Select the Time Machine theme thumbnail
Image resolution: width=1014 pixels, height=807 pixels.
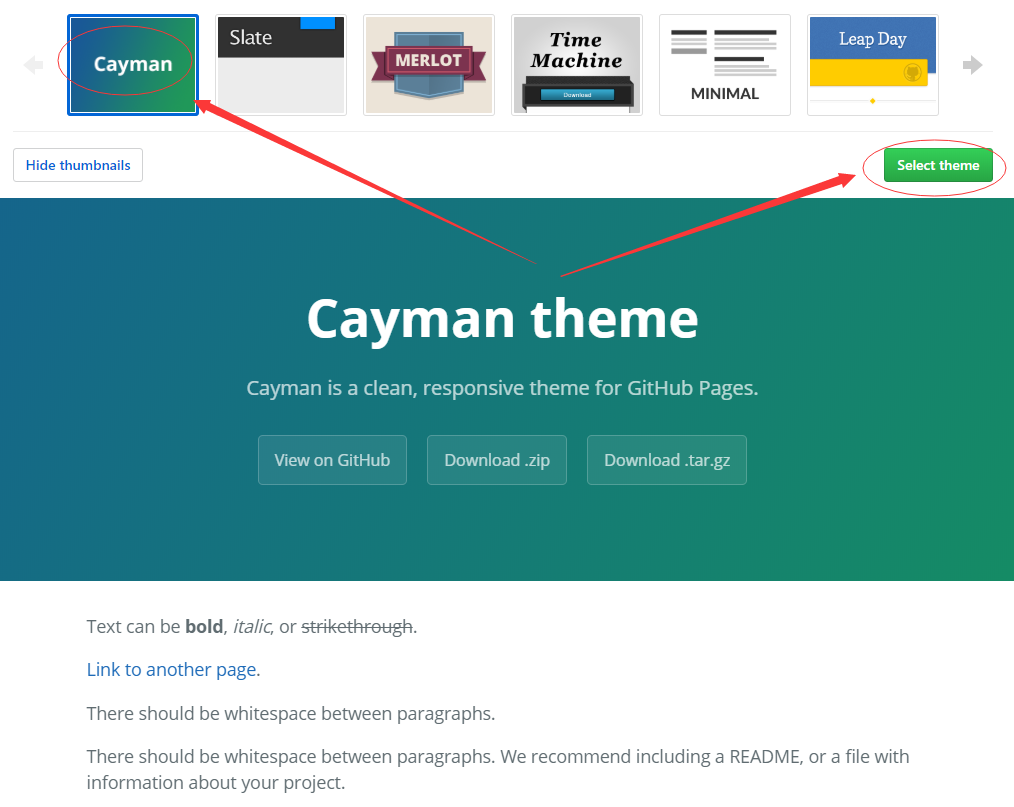coord(577,65)
